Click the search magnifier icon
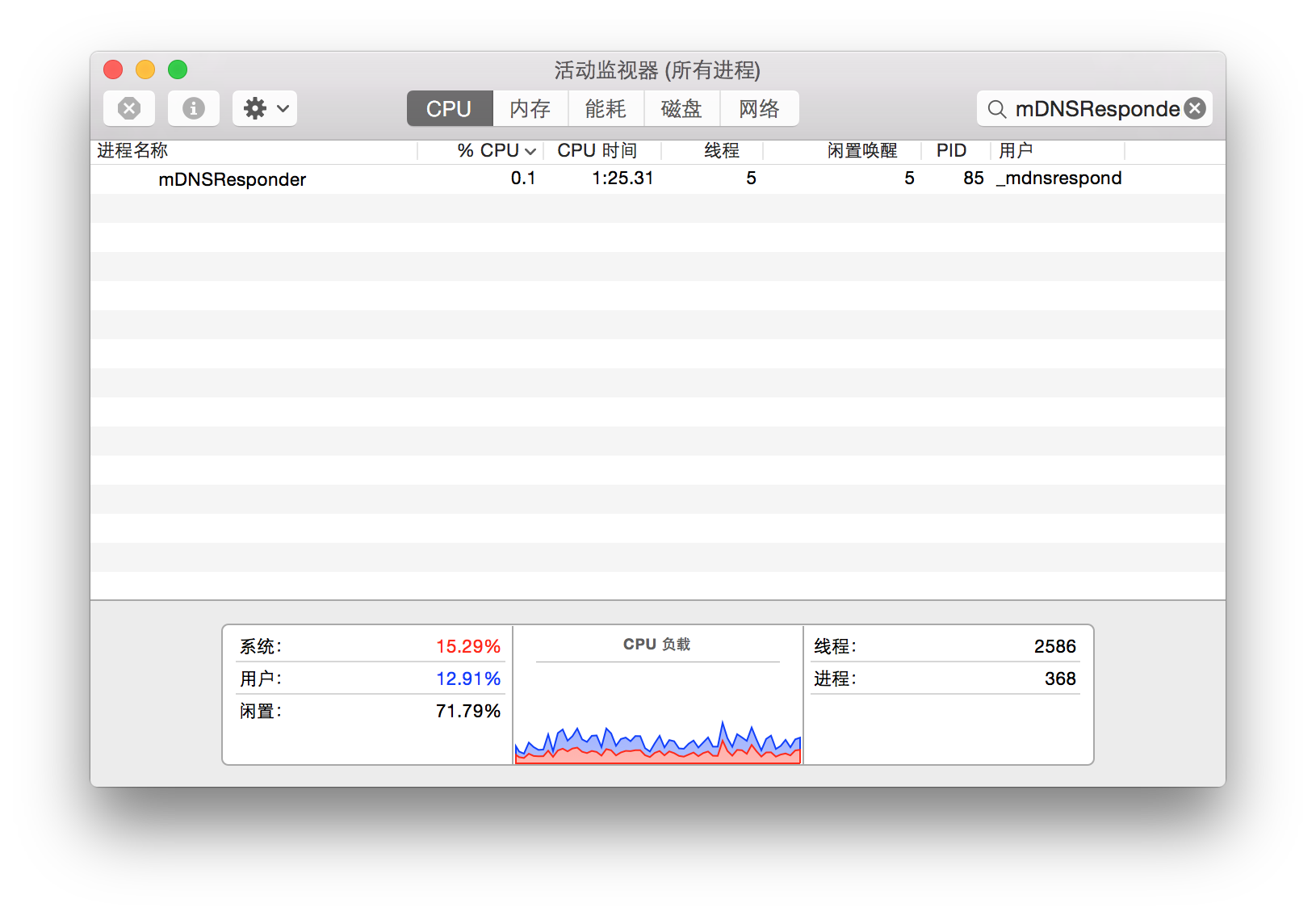 (997, 109)
